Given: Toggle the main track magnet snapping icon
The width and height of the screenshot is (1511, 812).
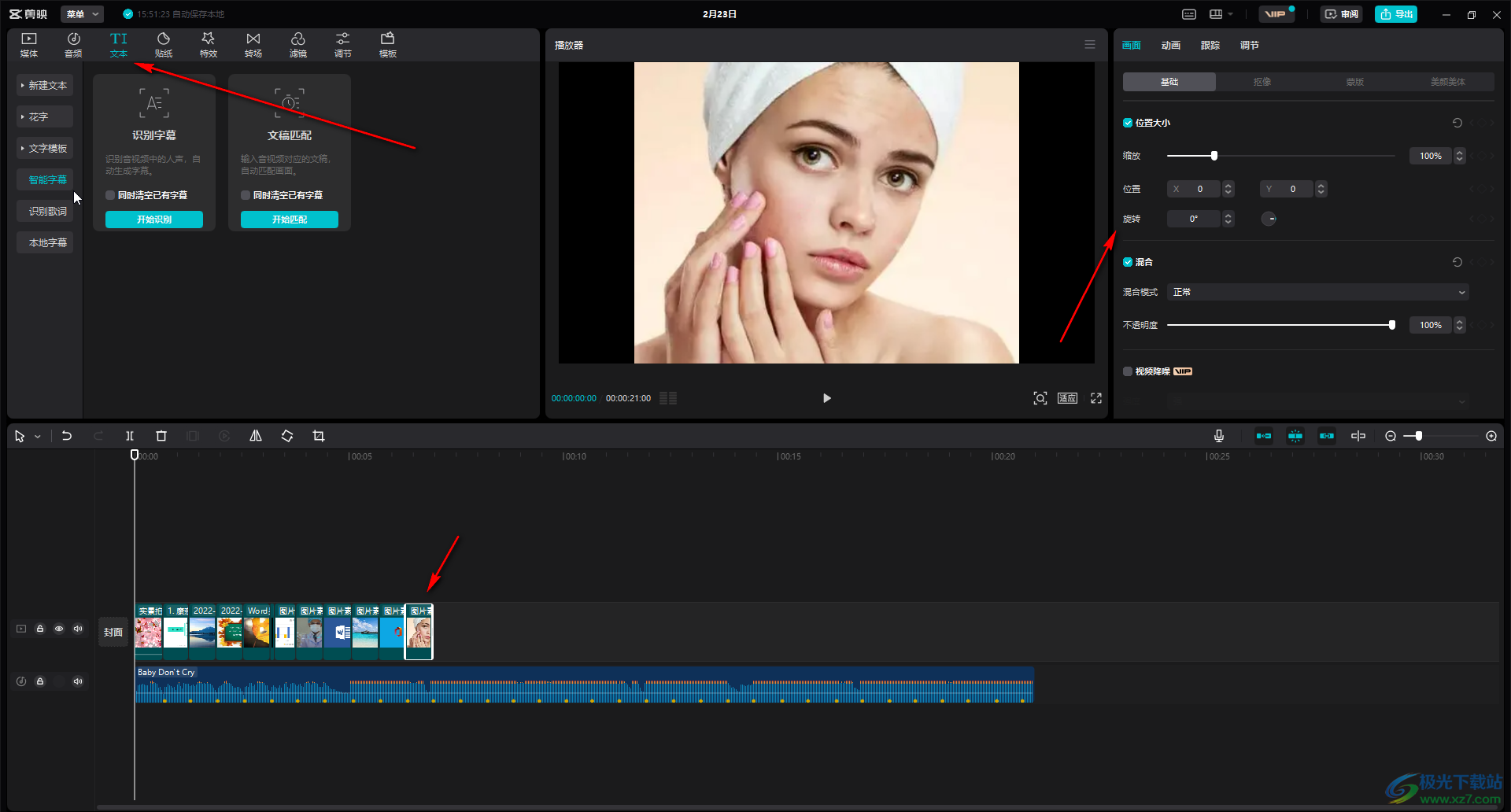Looking at the screenshot, I should pos(1264,436).
